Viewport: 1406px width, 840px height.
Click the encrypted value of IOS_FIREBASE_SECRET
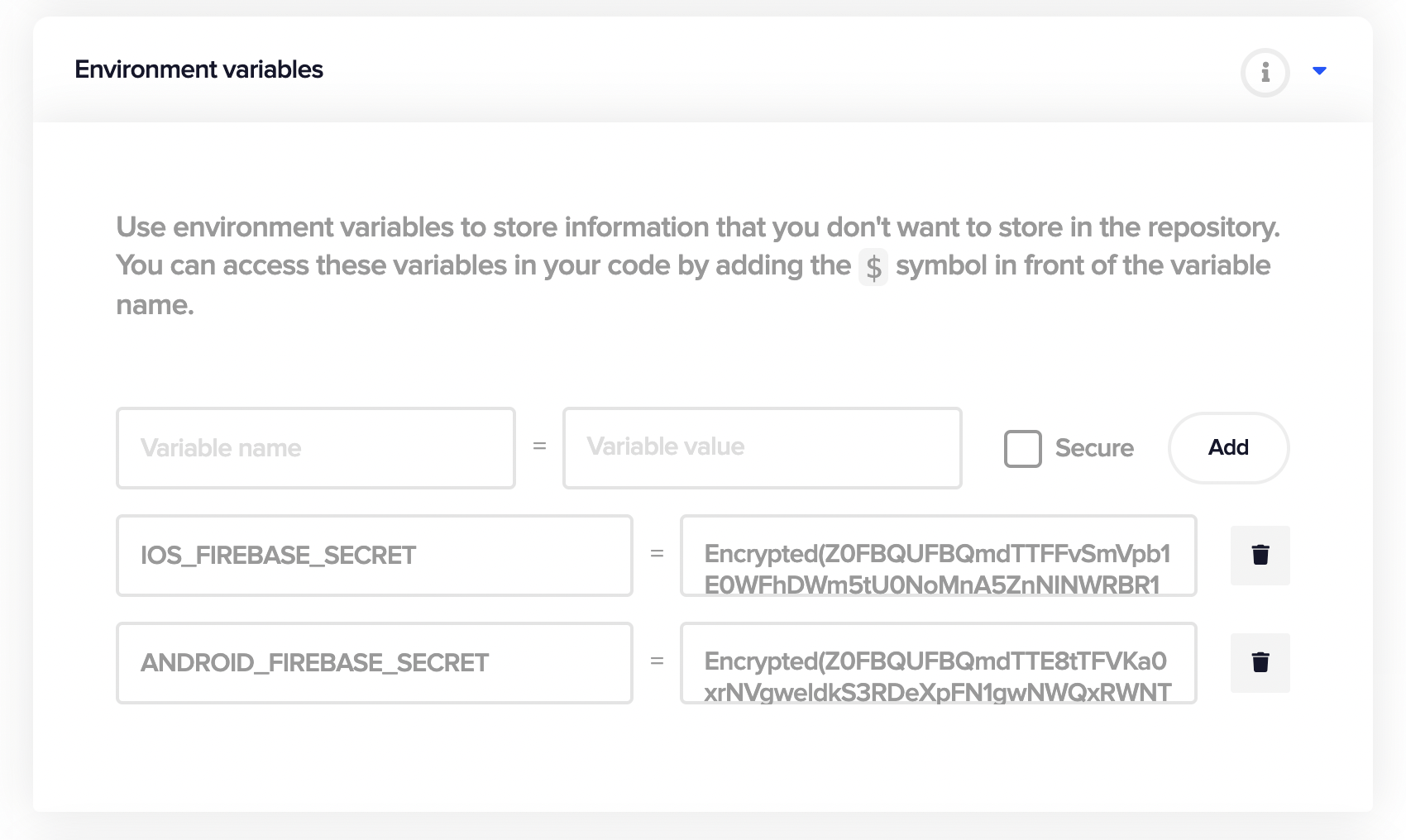click(937, 556)
